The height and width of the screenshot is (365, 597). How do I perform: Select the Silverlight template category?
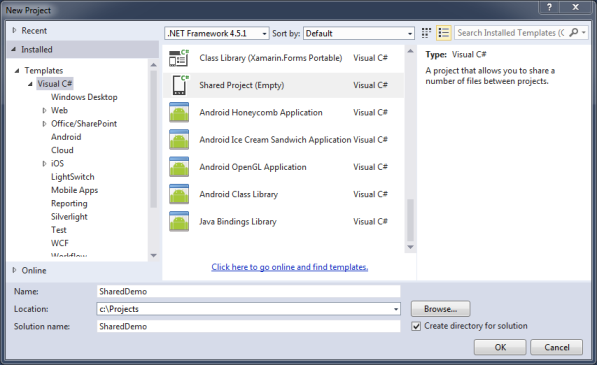pos(69,217)
